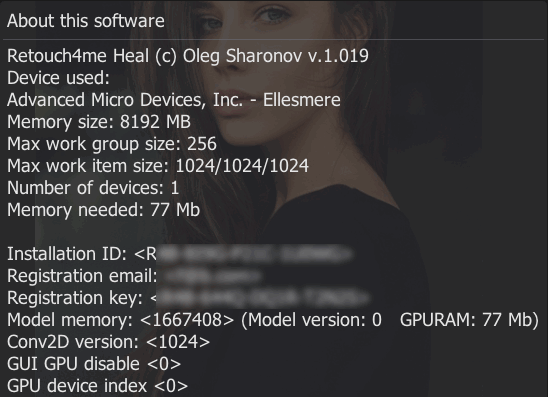Select Max work group size 256
Image resolution: width=548 pixels, height=397 pixels.
112,144
